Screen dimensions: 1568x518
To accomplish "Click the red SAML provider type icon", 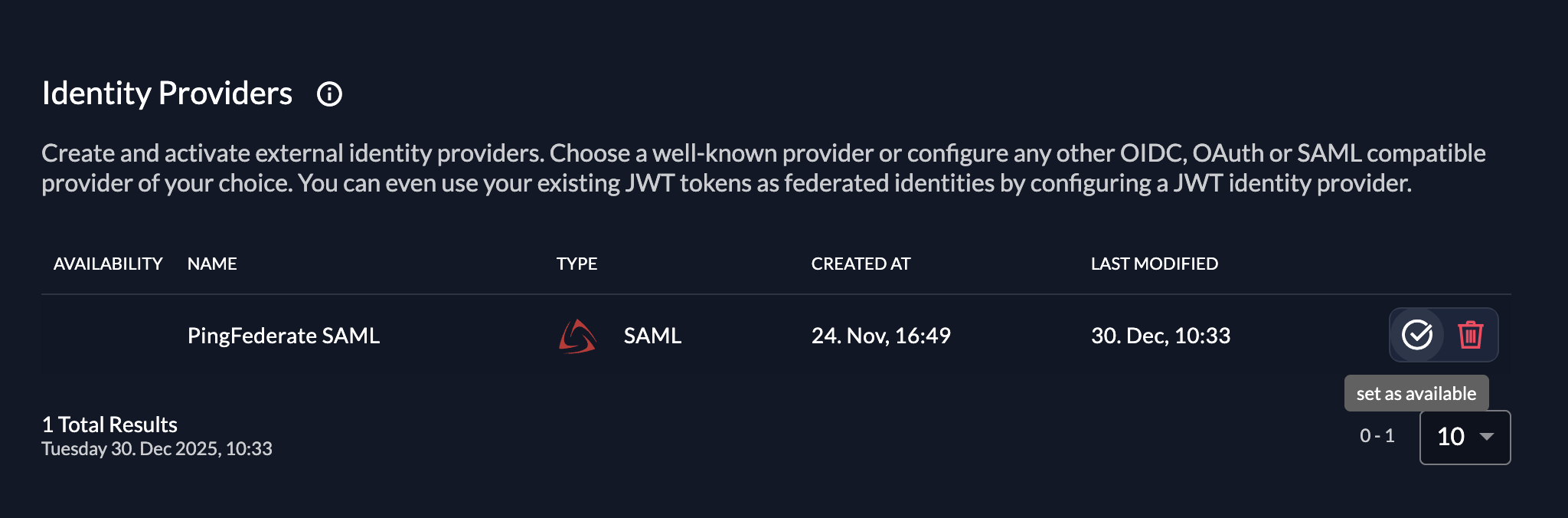I will (x=576, y=335).
